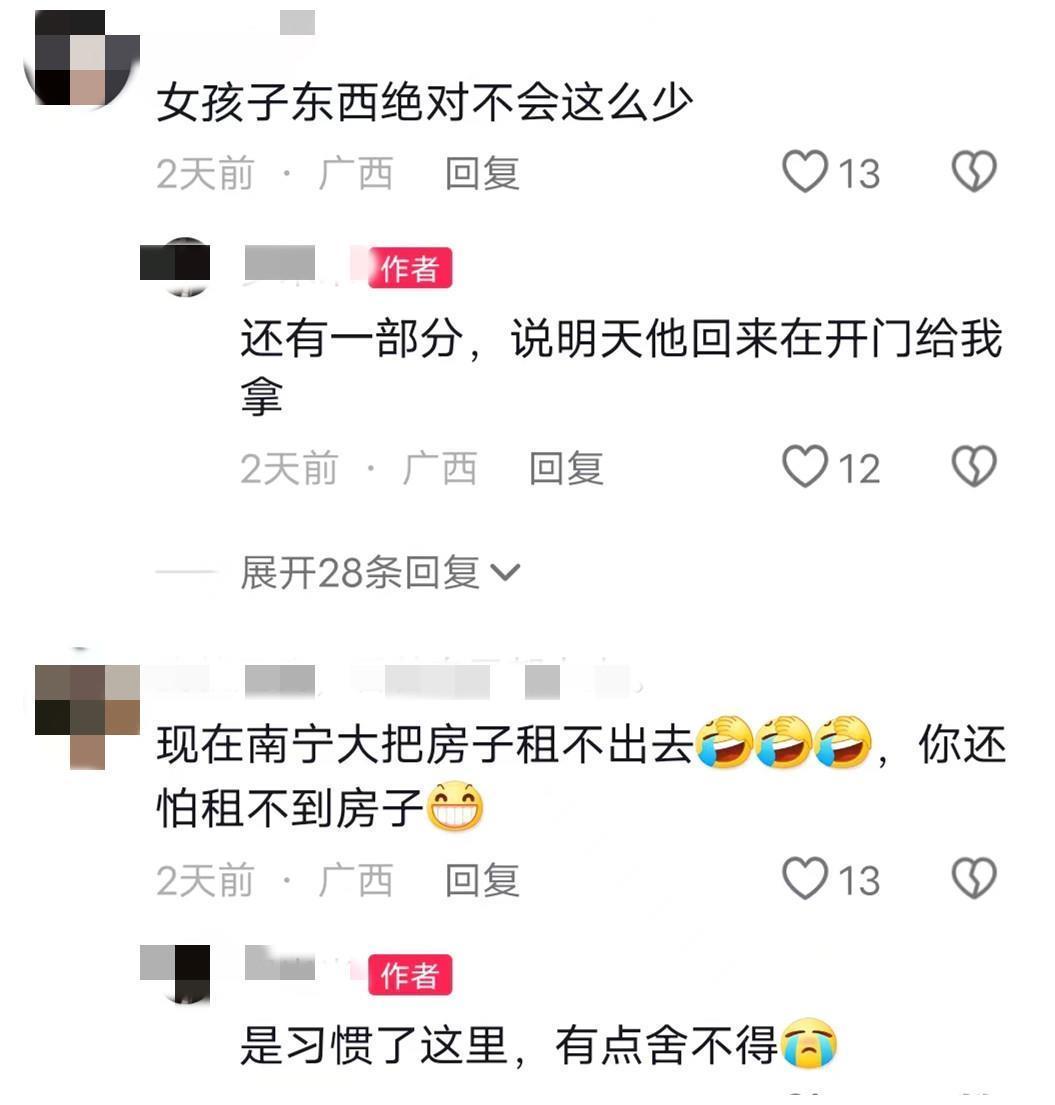Tap the 作者 badge above 是习惯了这里
Viewport: 1055px width, 1105px height.
tap(409, 975)
